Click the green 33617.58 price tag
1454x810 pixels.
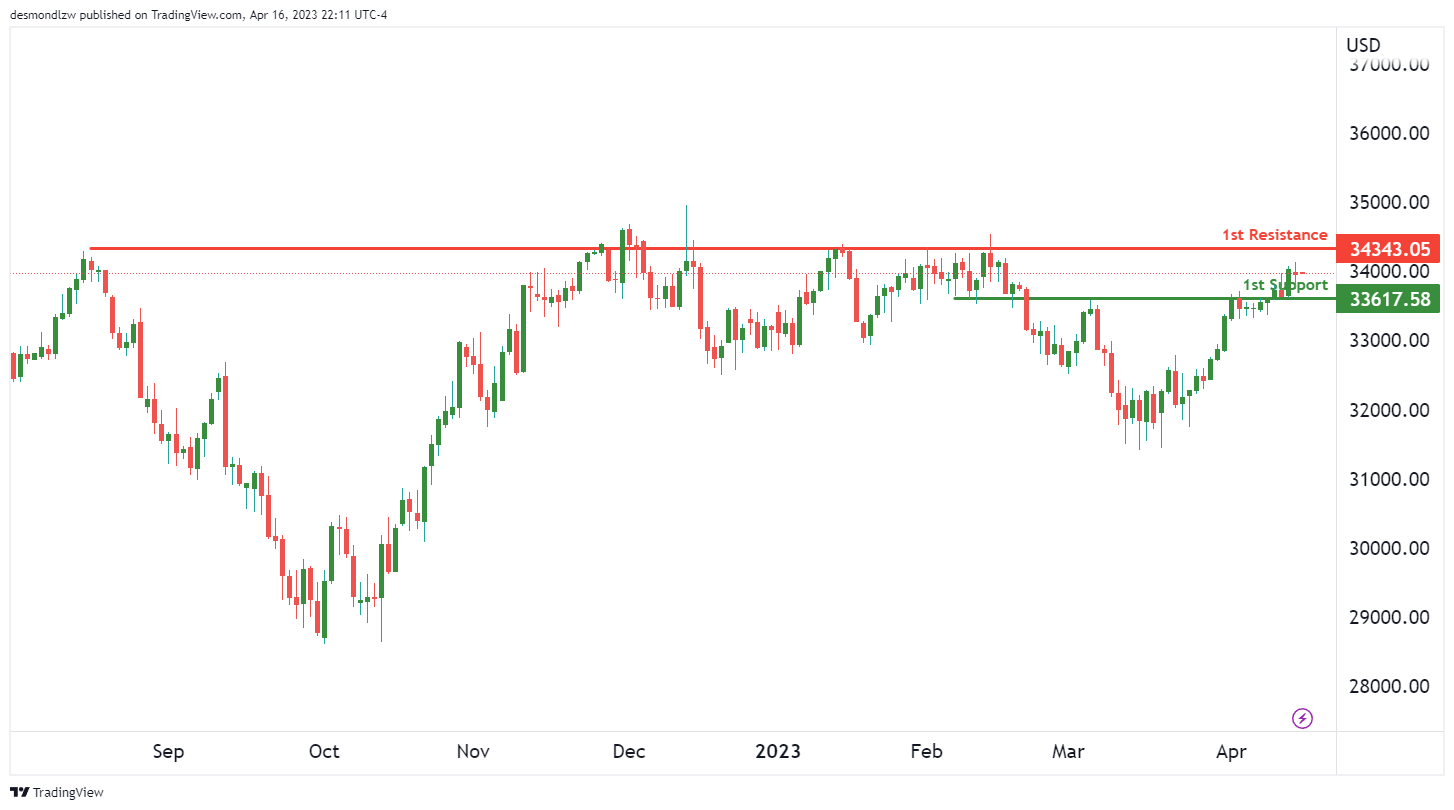click(1389, 299)
